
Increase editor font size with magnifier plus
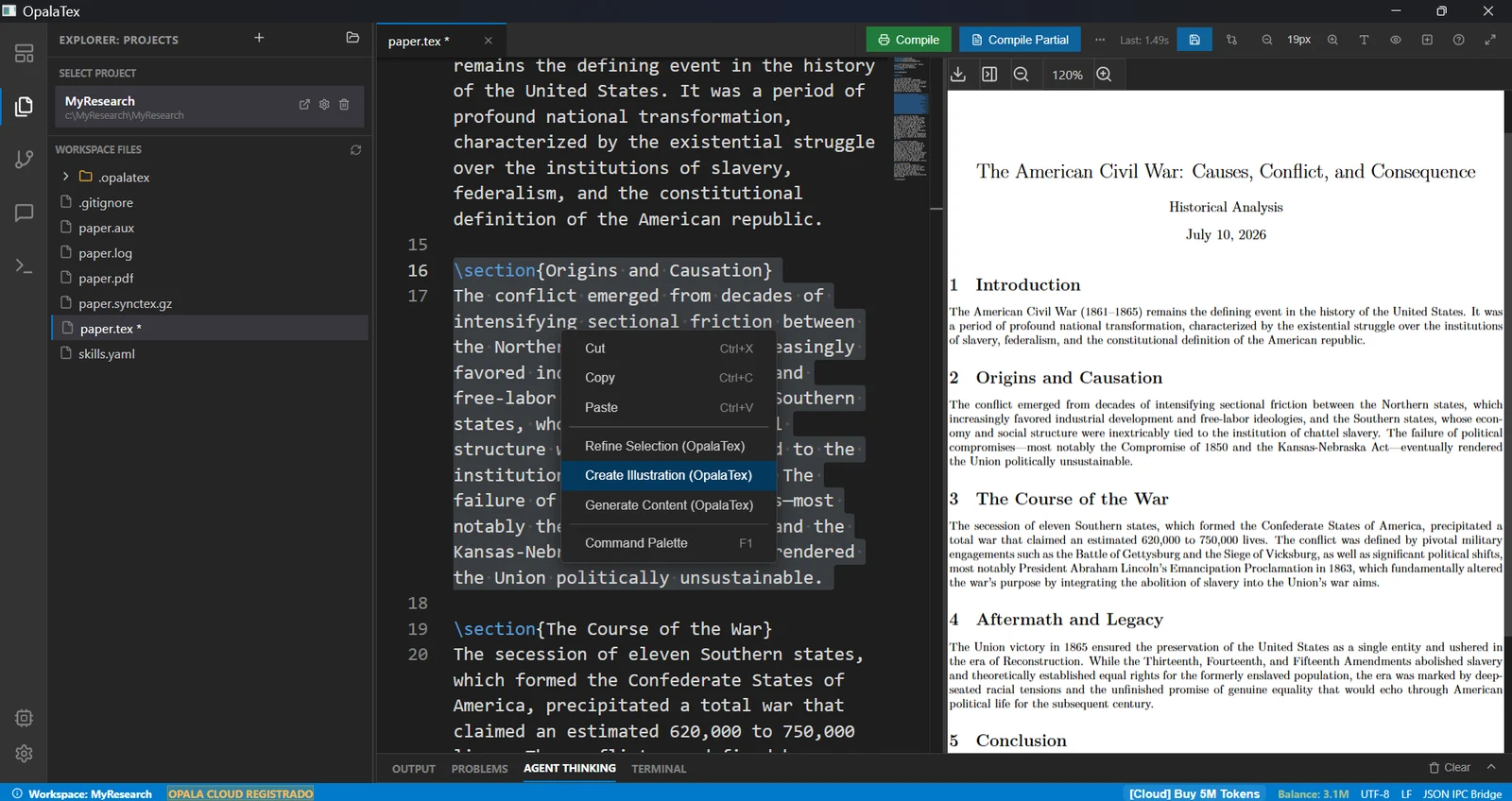point(1332,40)
